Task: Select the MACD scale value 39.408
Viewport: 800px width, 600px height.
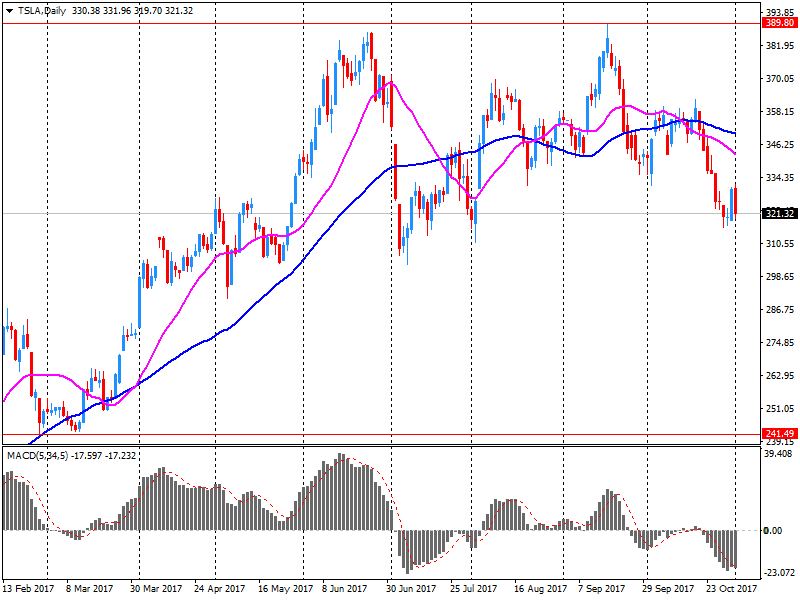Action: [780, 453]
